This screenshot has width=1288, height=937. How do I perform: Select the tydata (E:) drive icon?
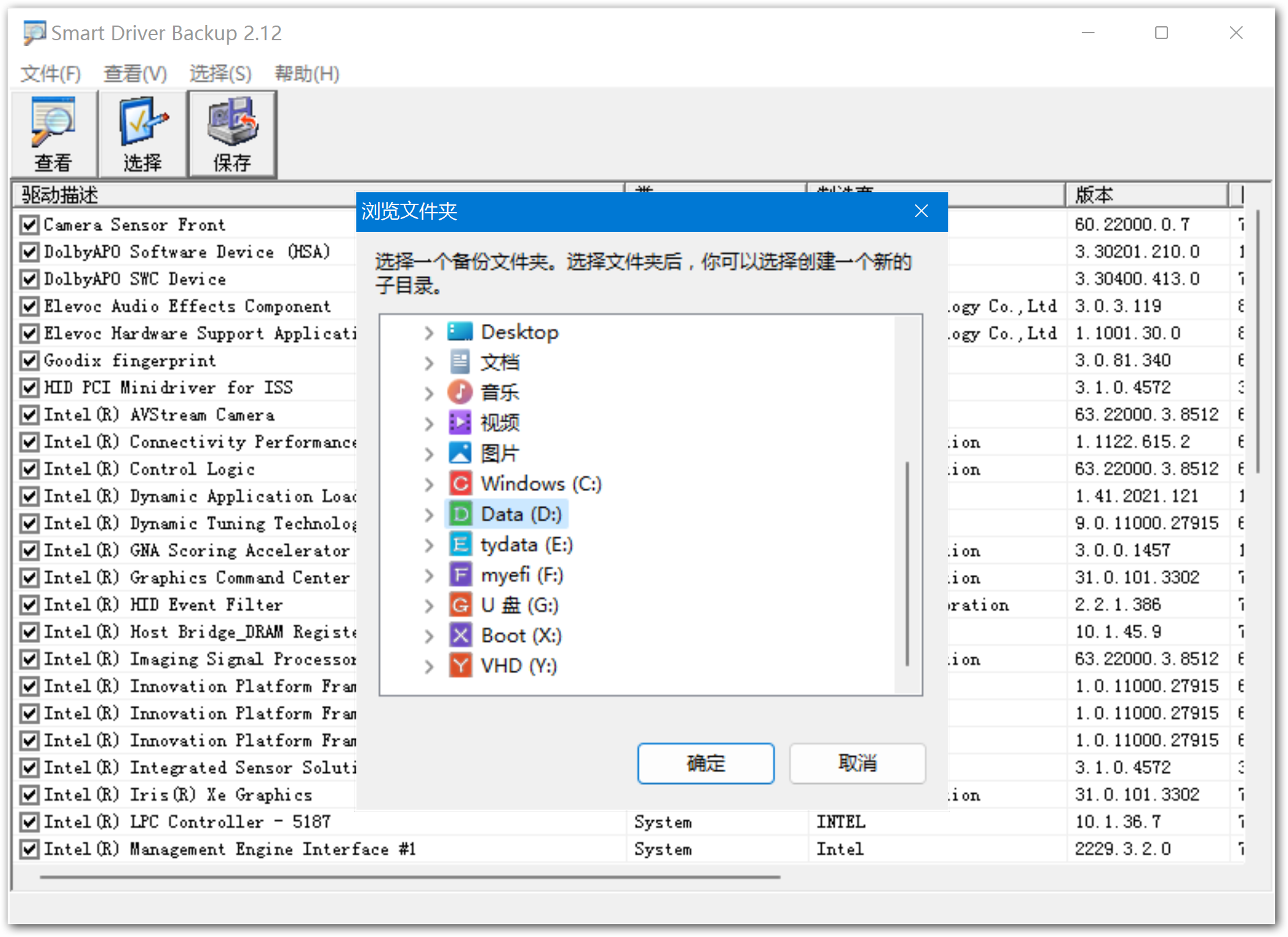pyautogui.click(x=460, y=544)
